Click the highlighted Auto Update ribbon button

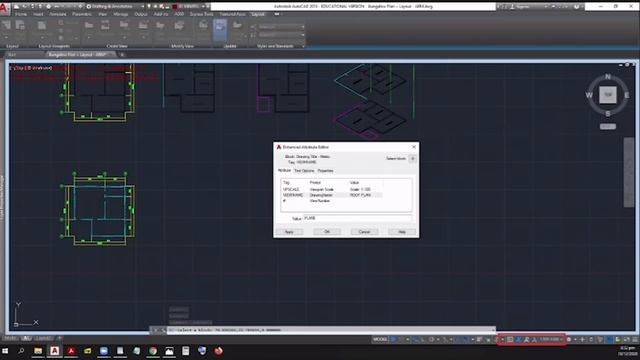pyautogui.click(x=220, y=29)
